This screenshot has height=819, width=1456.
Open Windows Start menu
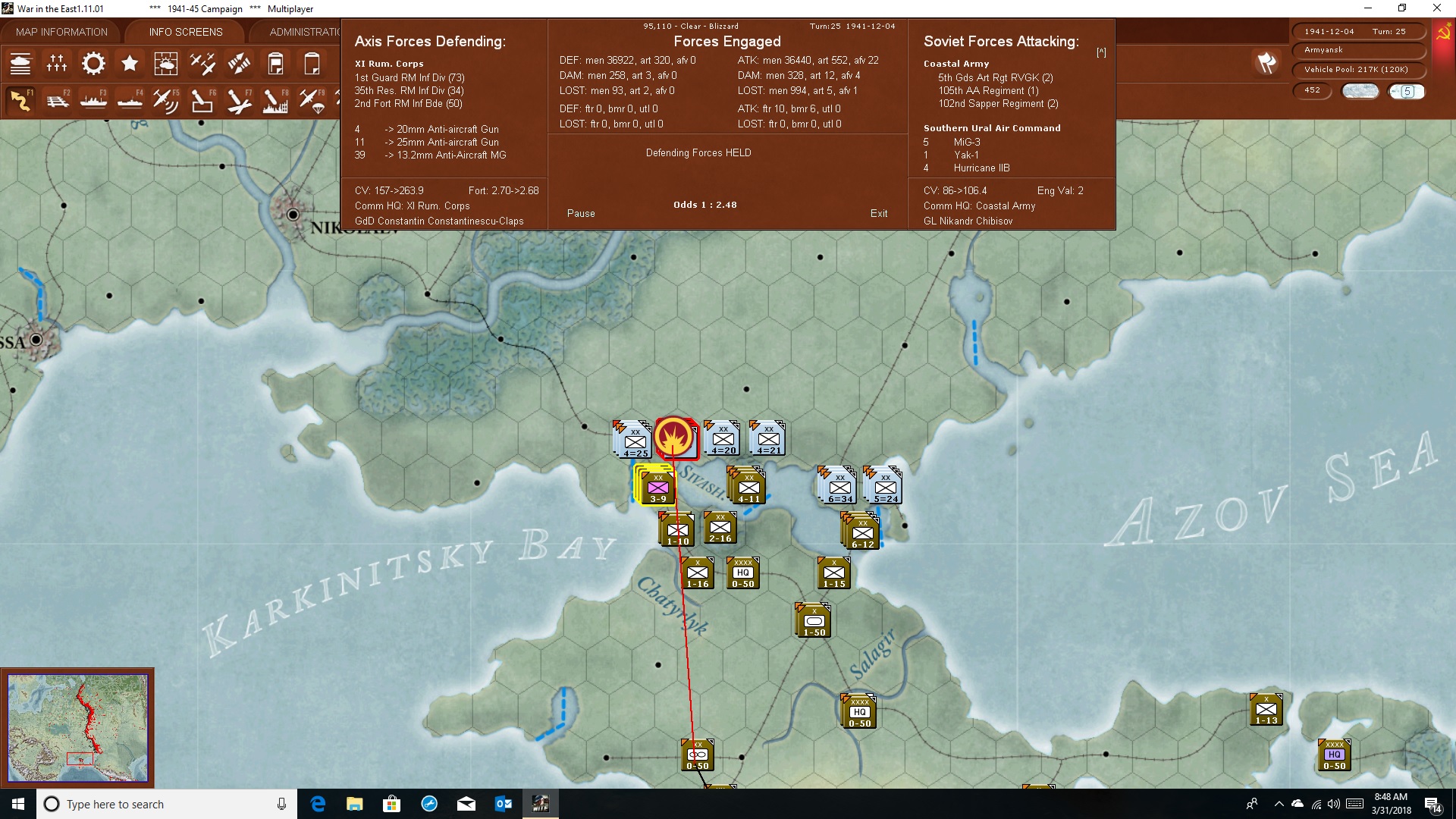click(18, 804)
